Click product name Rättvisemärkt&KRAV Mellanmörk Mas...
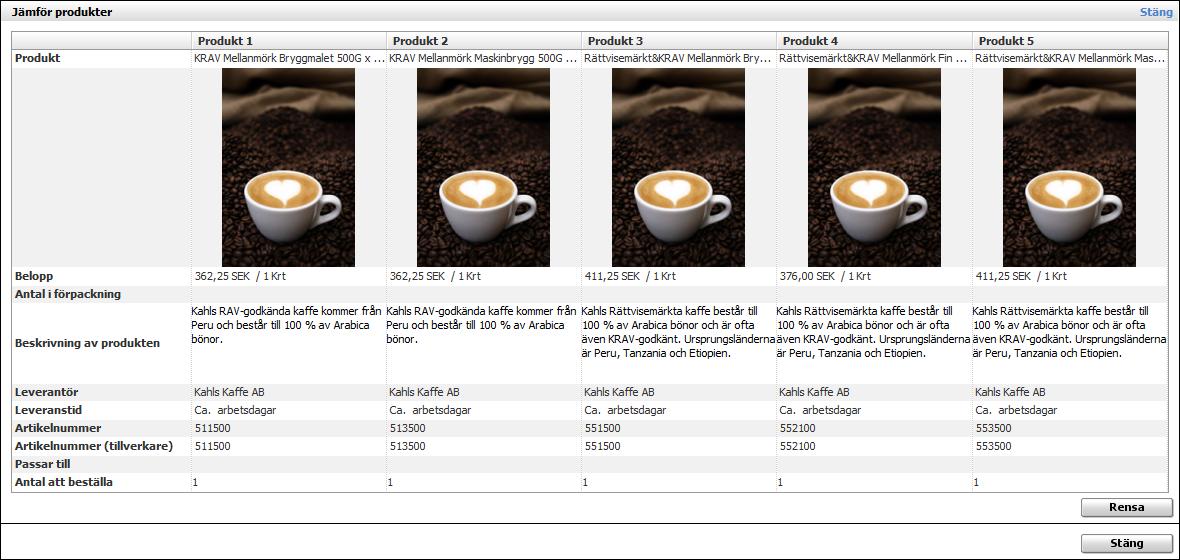1180x560 pixels. [x=1069, y=58]
